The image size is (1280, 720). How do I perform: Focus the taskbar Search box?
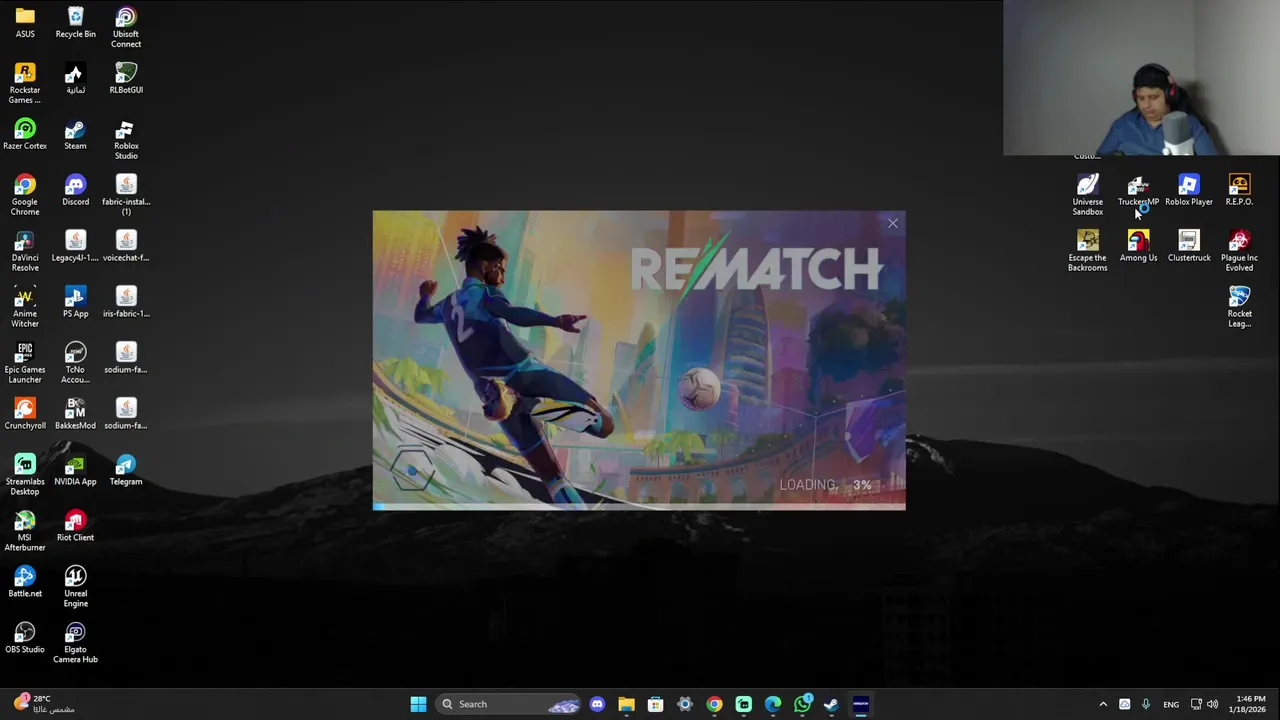pos(509,704)
